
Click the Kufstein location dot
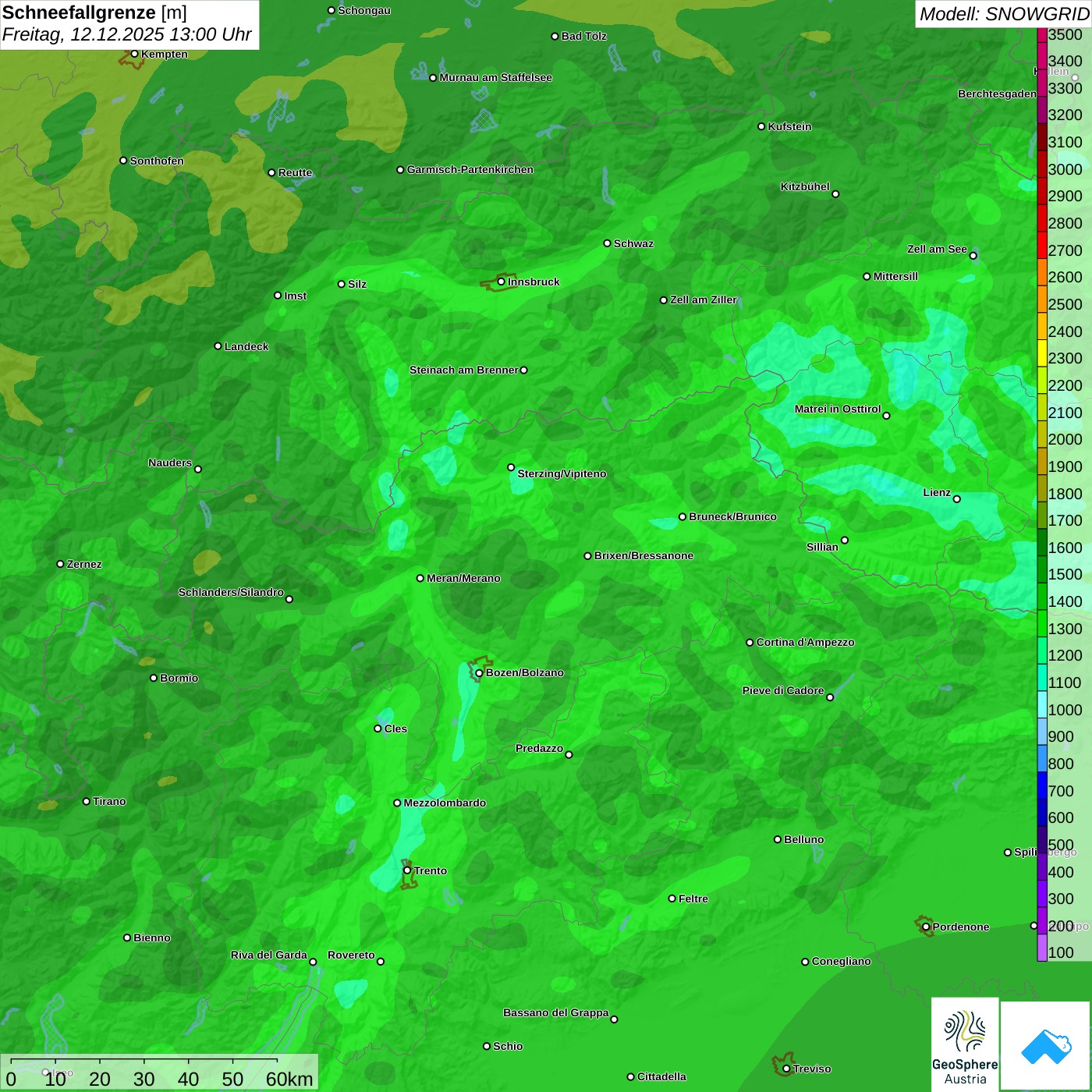(x=762, y=126)
